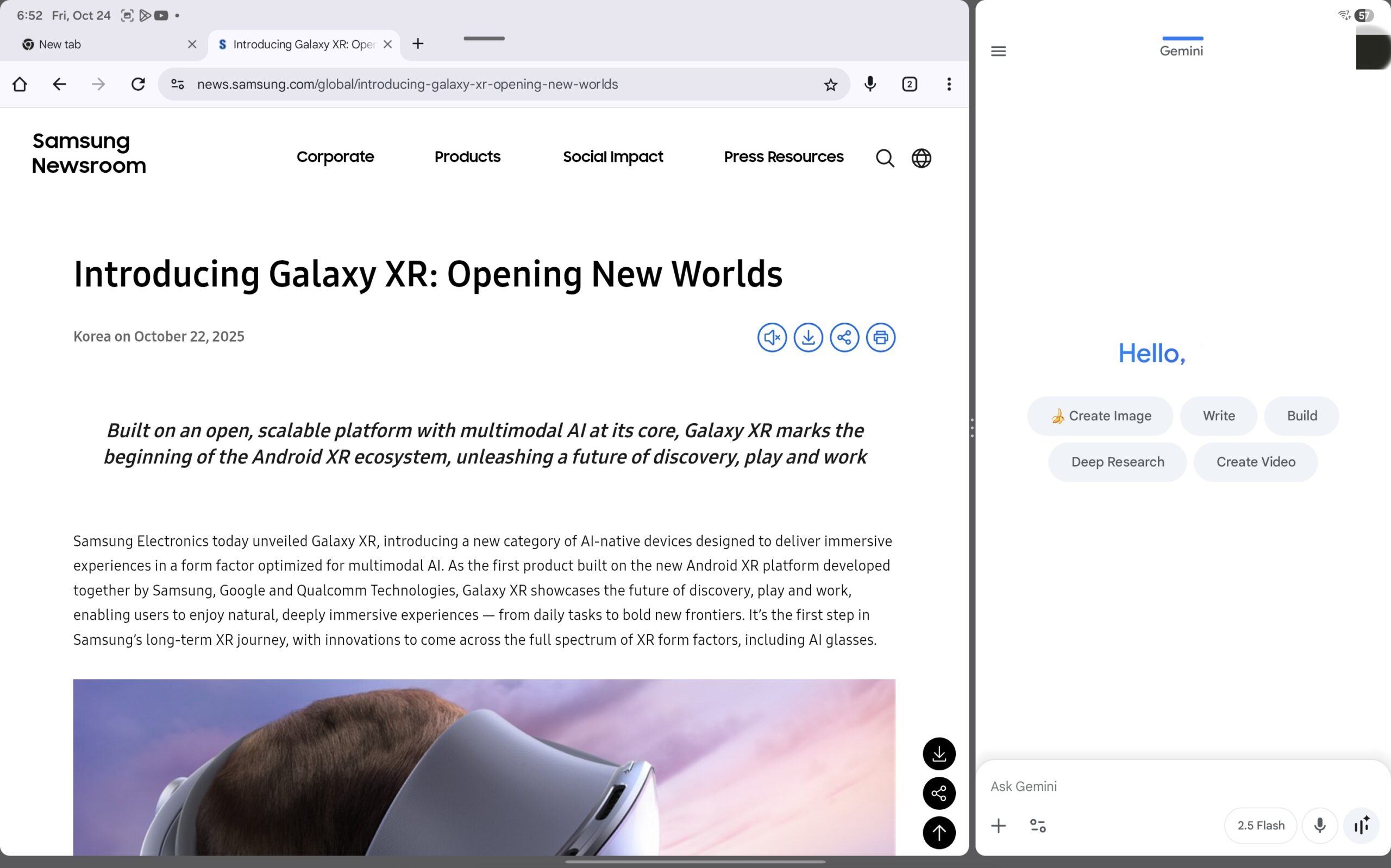This screenshot has height=868, width=1391.
Task: Navigate back in Chrome
Action: tap(59, 84)
